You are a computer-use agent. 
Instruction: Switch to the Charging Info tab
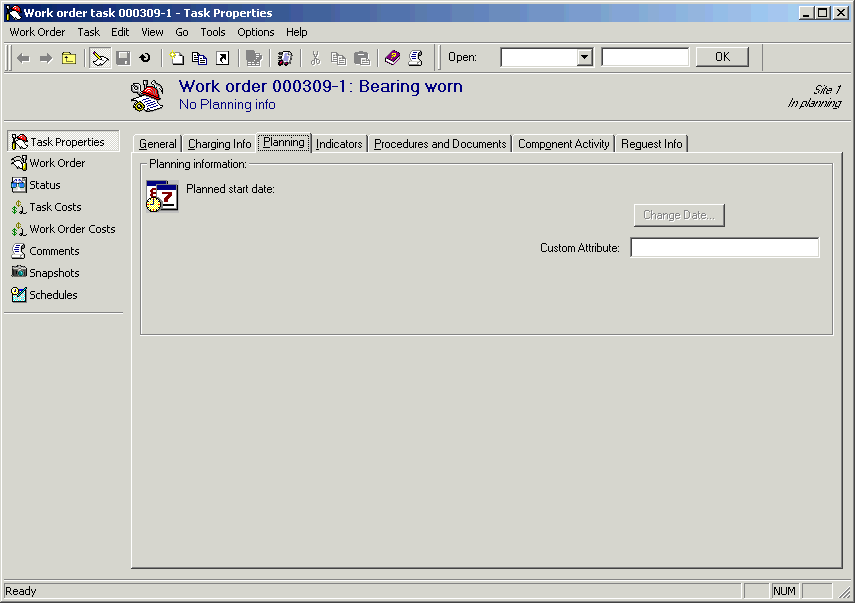[x=219, y=144]
